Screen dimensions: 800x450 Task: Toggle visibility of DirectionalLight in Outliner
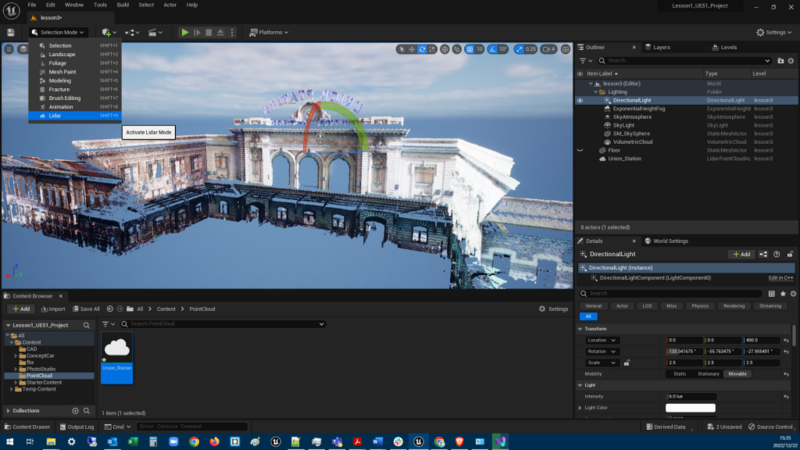pyautogui.click(x=580, y=101)
